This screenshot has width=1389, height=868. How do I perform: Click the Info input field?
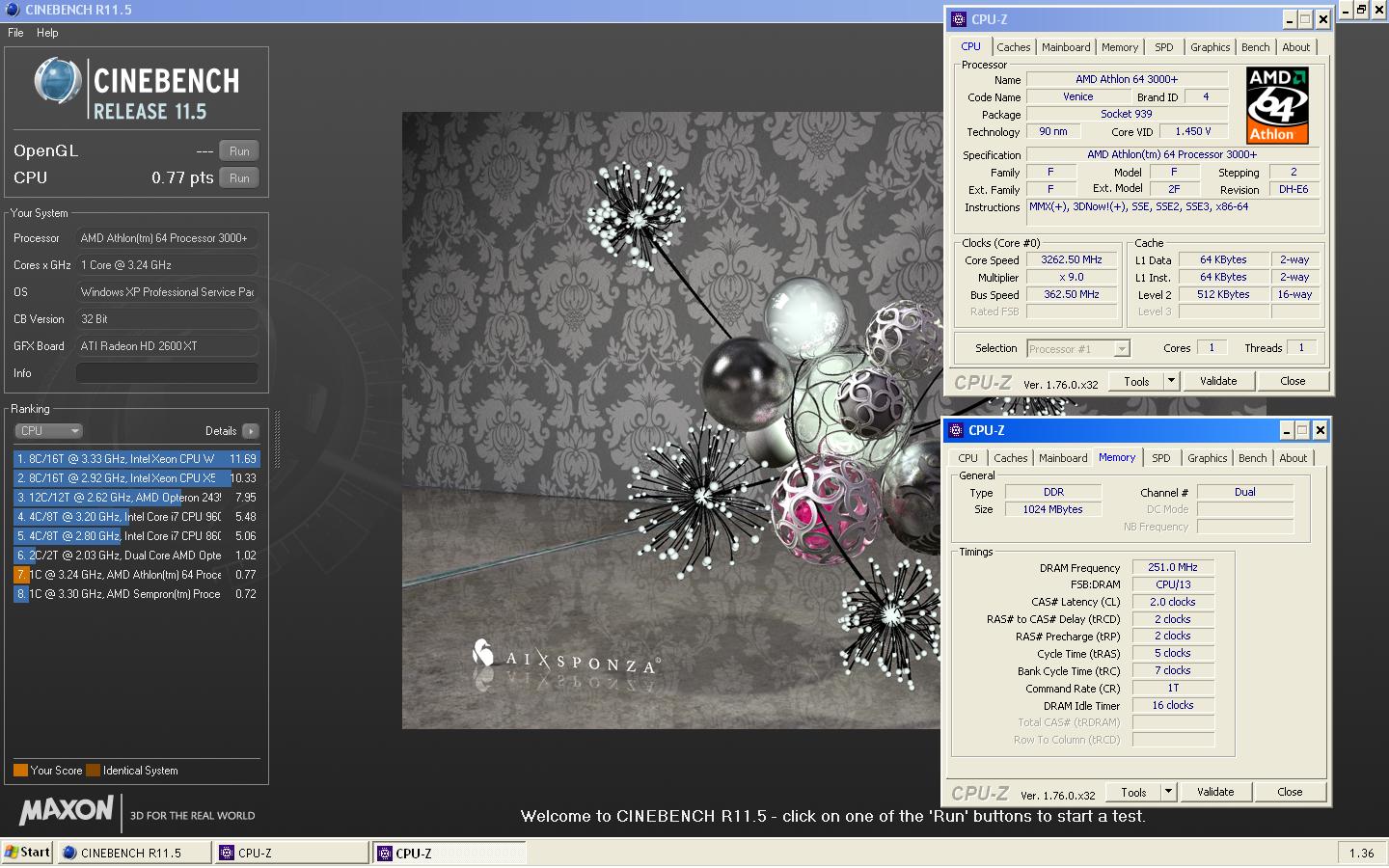167,373
